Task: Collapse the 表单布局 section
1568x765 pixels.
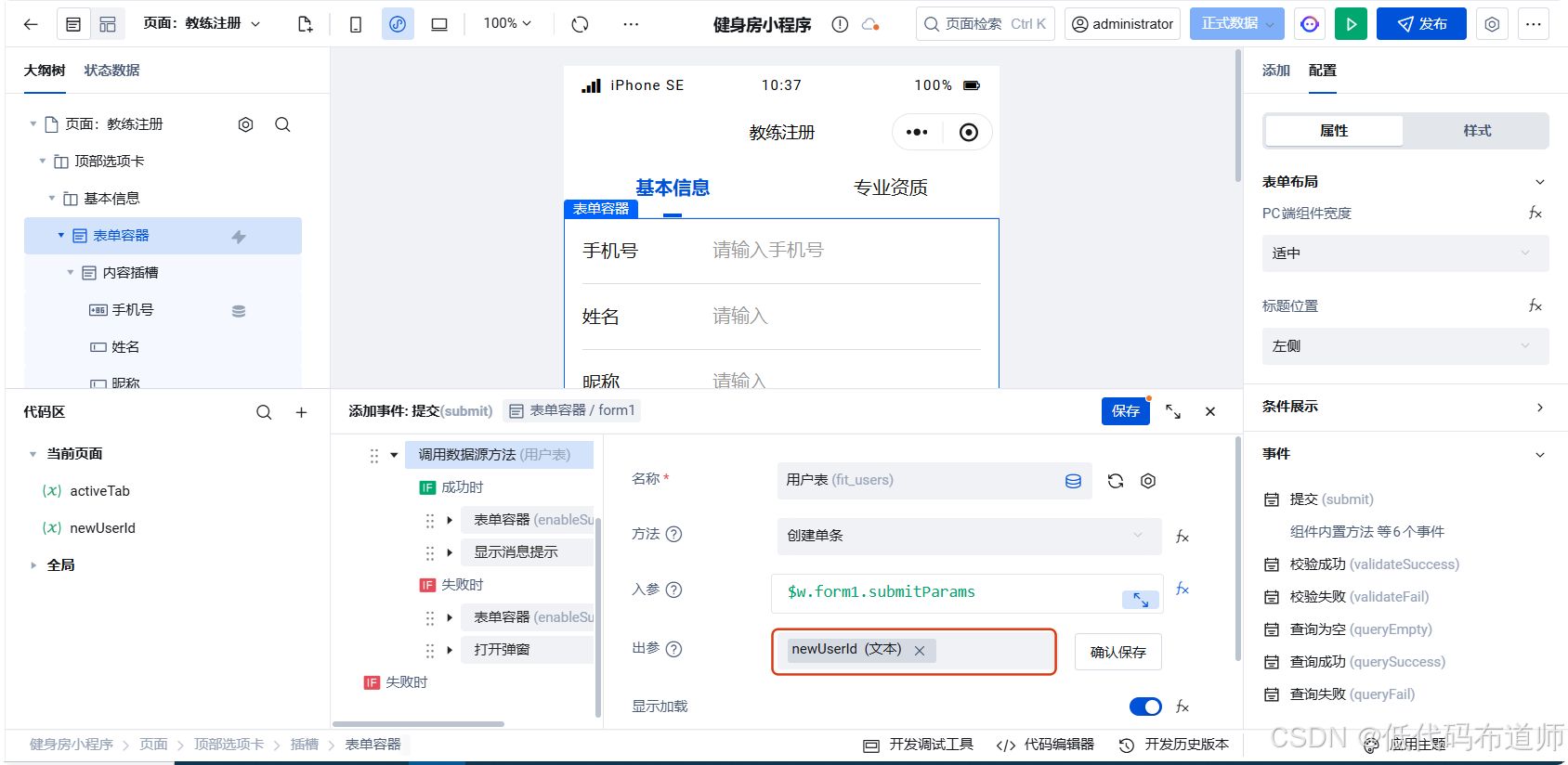Action: tap(1540, 182)
